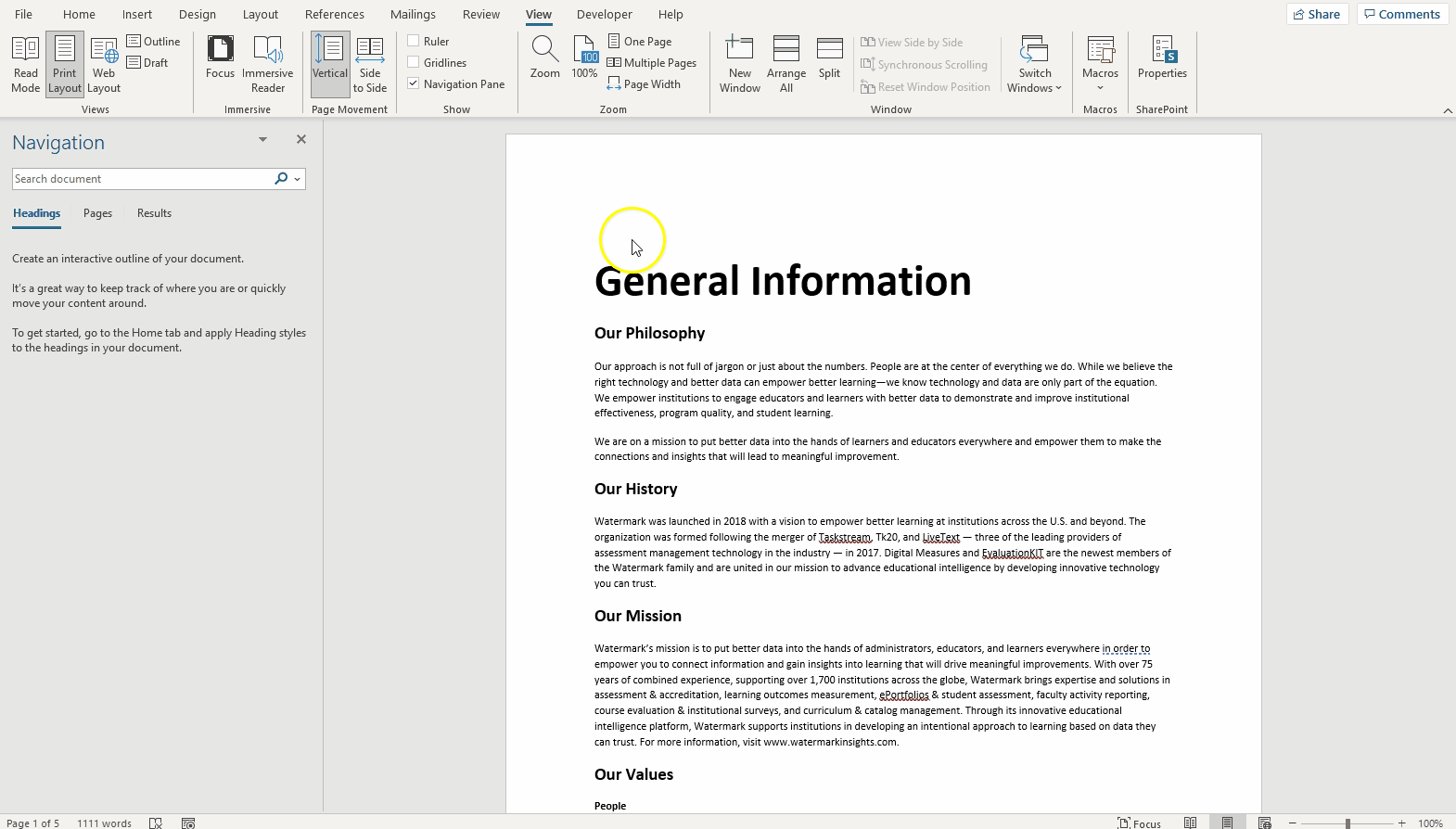Adjust the zoom slider handle
The image size is (1456, 829).
1347,823
